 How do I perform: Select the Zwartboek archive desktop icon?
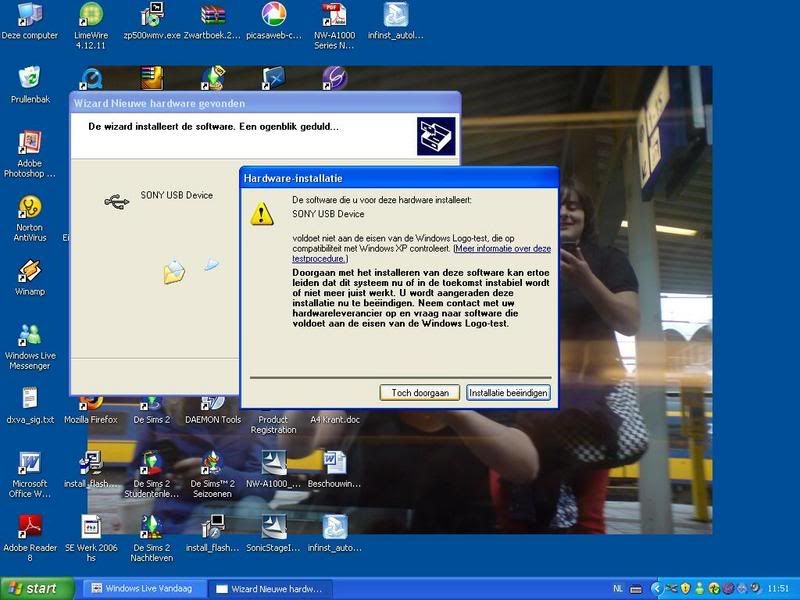(212, 20)
